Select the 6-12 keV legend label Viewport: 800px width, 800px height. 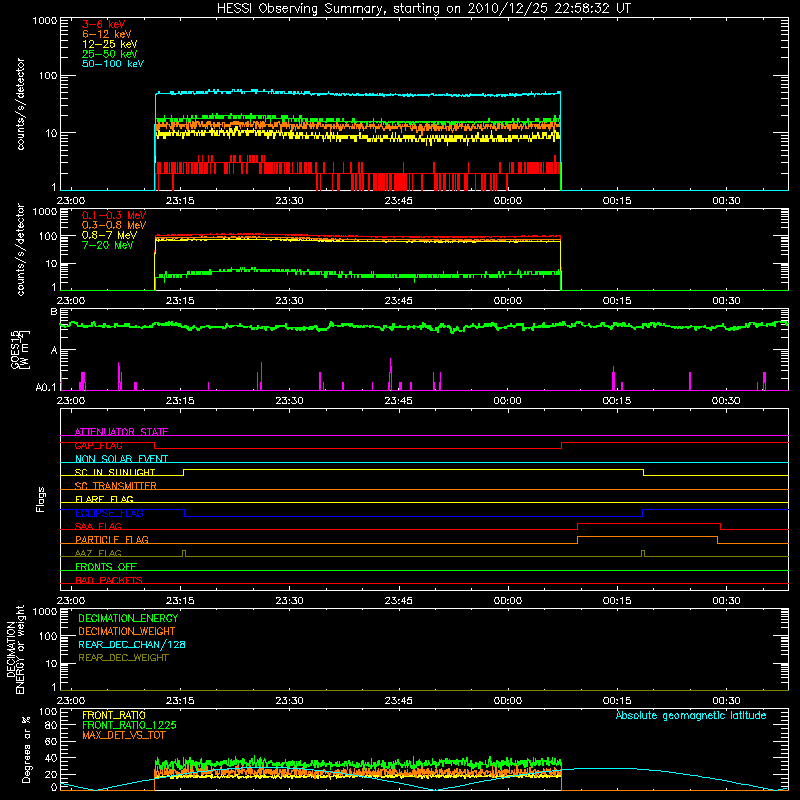click(x=107, y=34)
